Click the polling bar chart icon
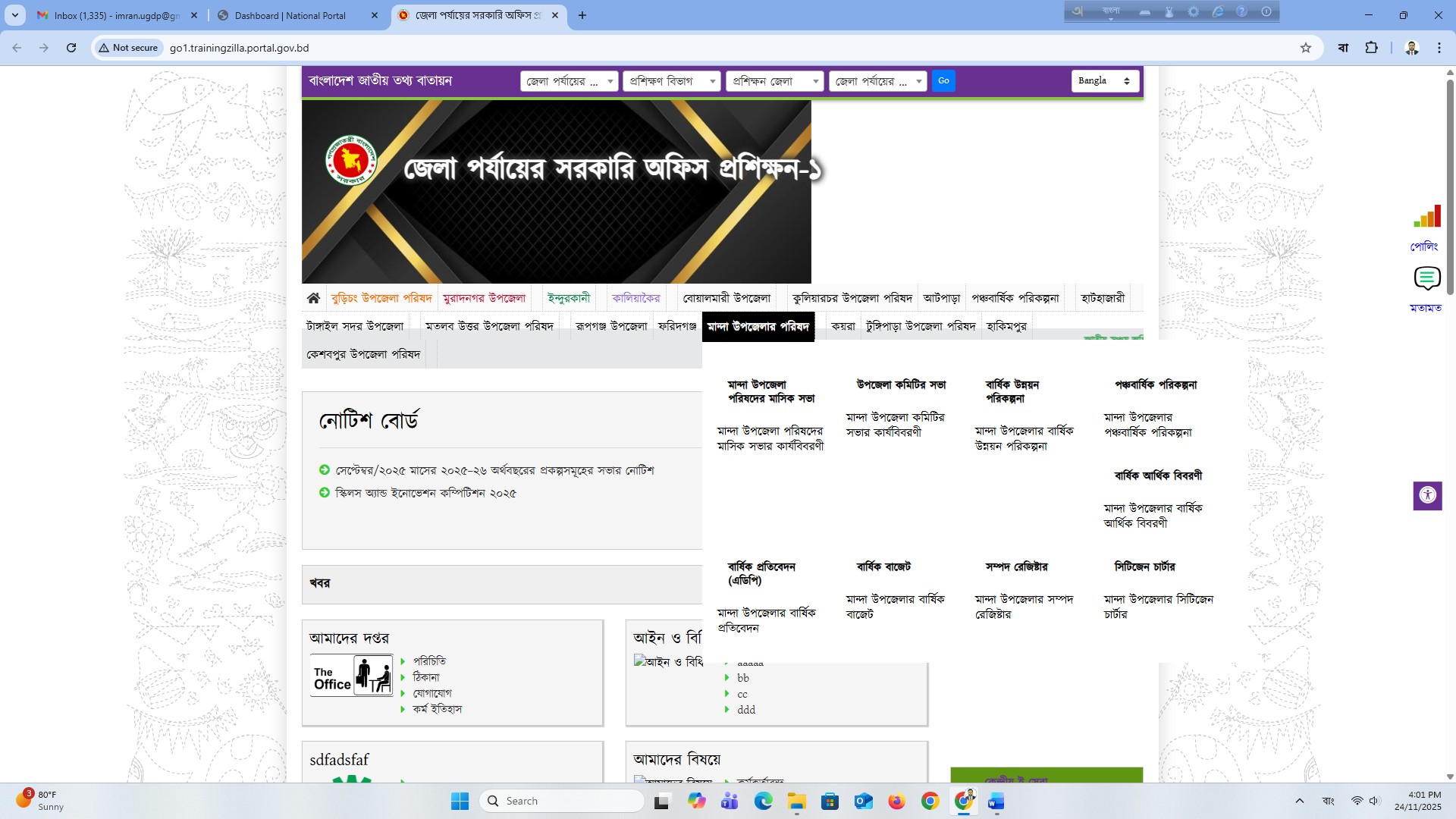 (1426, 218)
